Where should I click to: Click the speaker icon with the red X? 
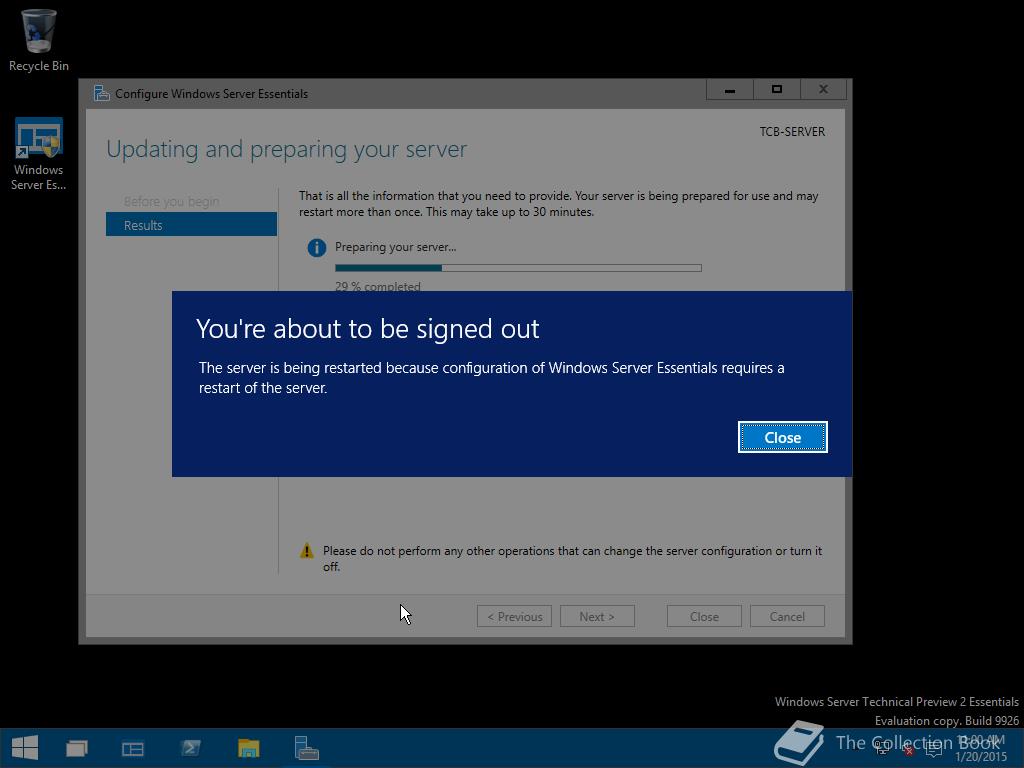pos(907,749)
